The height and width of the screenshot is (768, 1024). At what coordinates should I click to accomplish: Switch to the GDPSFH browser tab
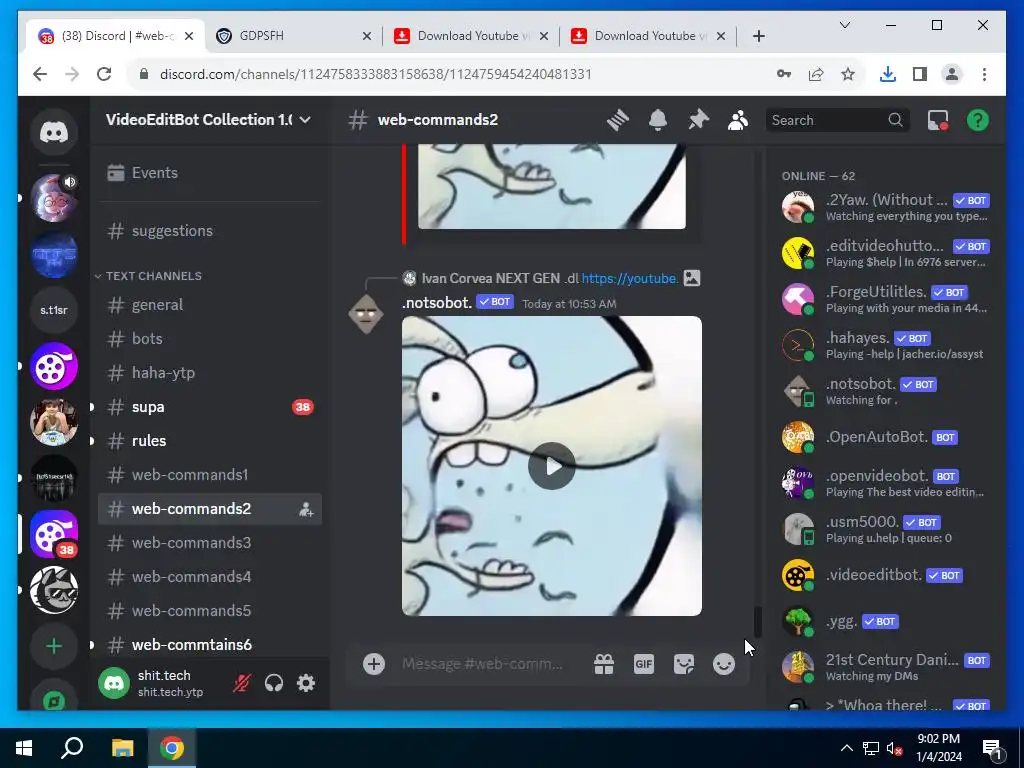293,36
